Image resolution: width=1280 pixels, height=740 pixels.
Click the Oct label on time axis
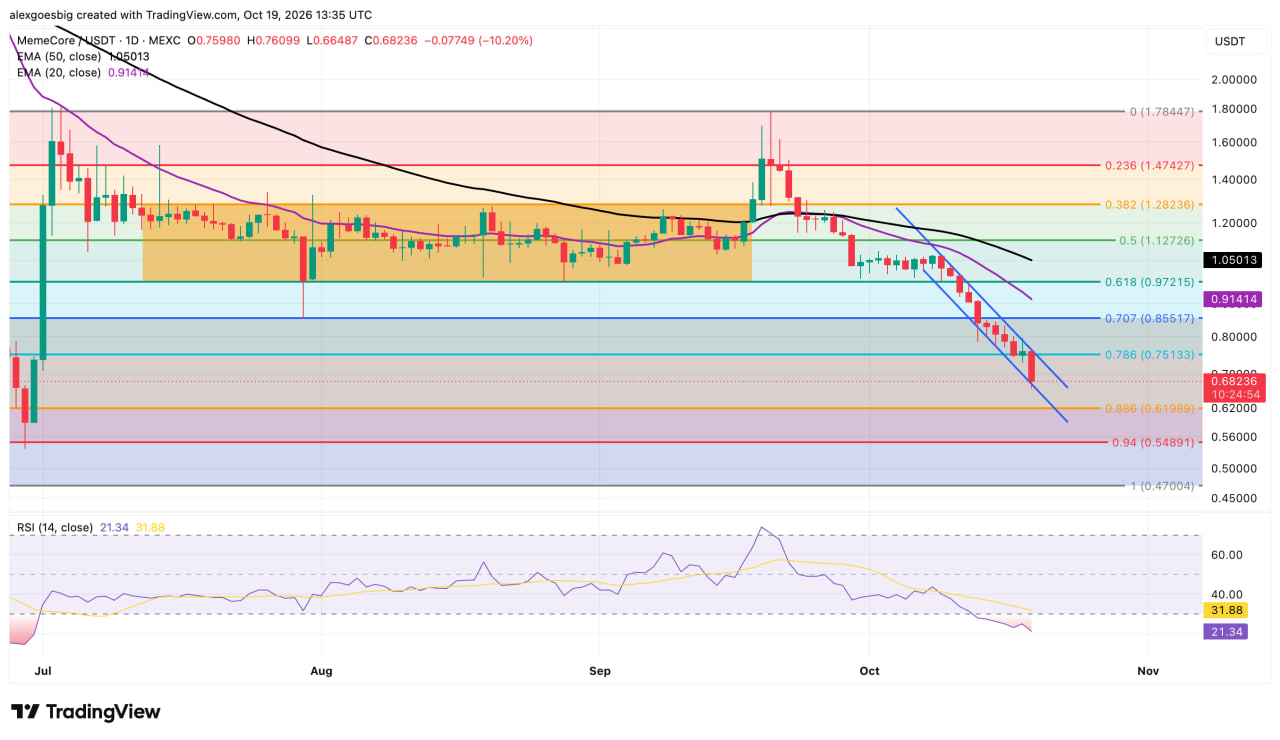point(869,671)
